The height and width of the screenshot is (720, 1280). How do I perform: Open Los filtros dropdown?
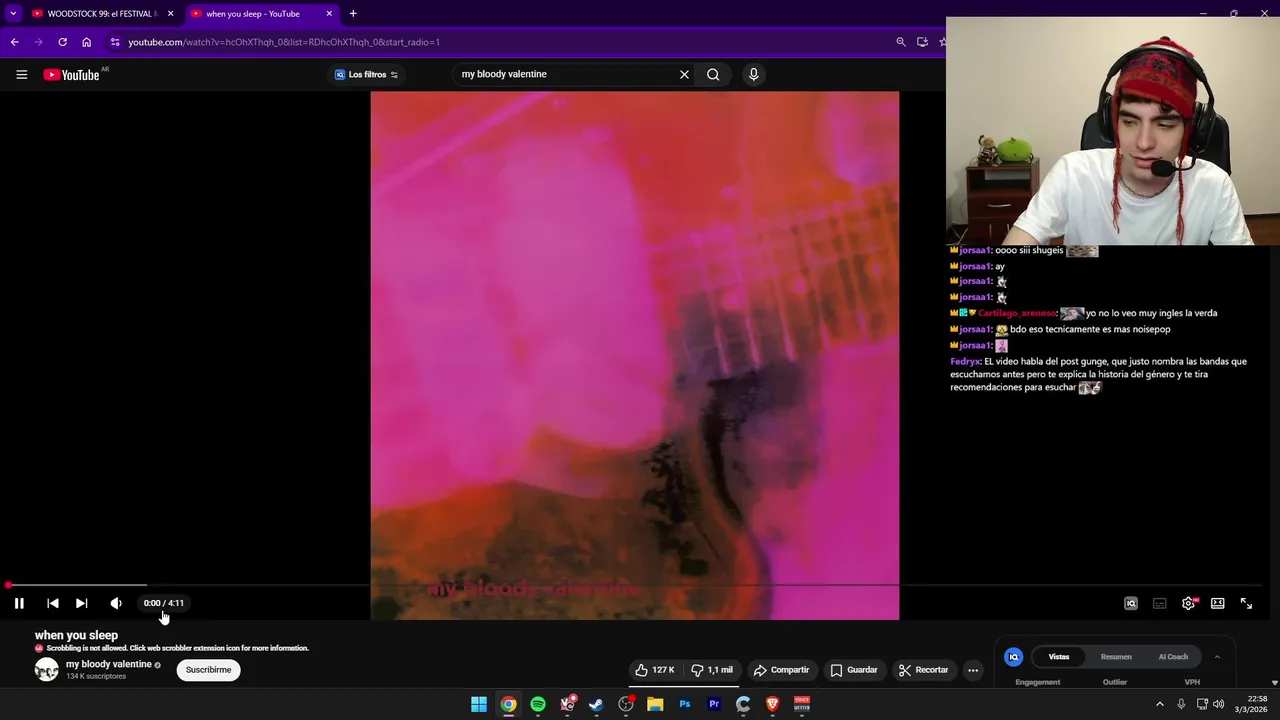pos(366,74)
